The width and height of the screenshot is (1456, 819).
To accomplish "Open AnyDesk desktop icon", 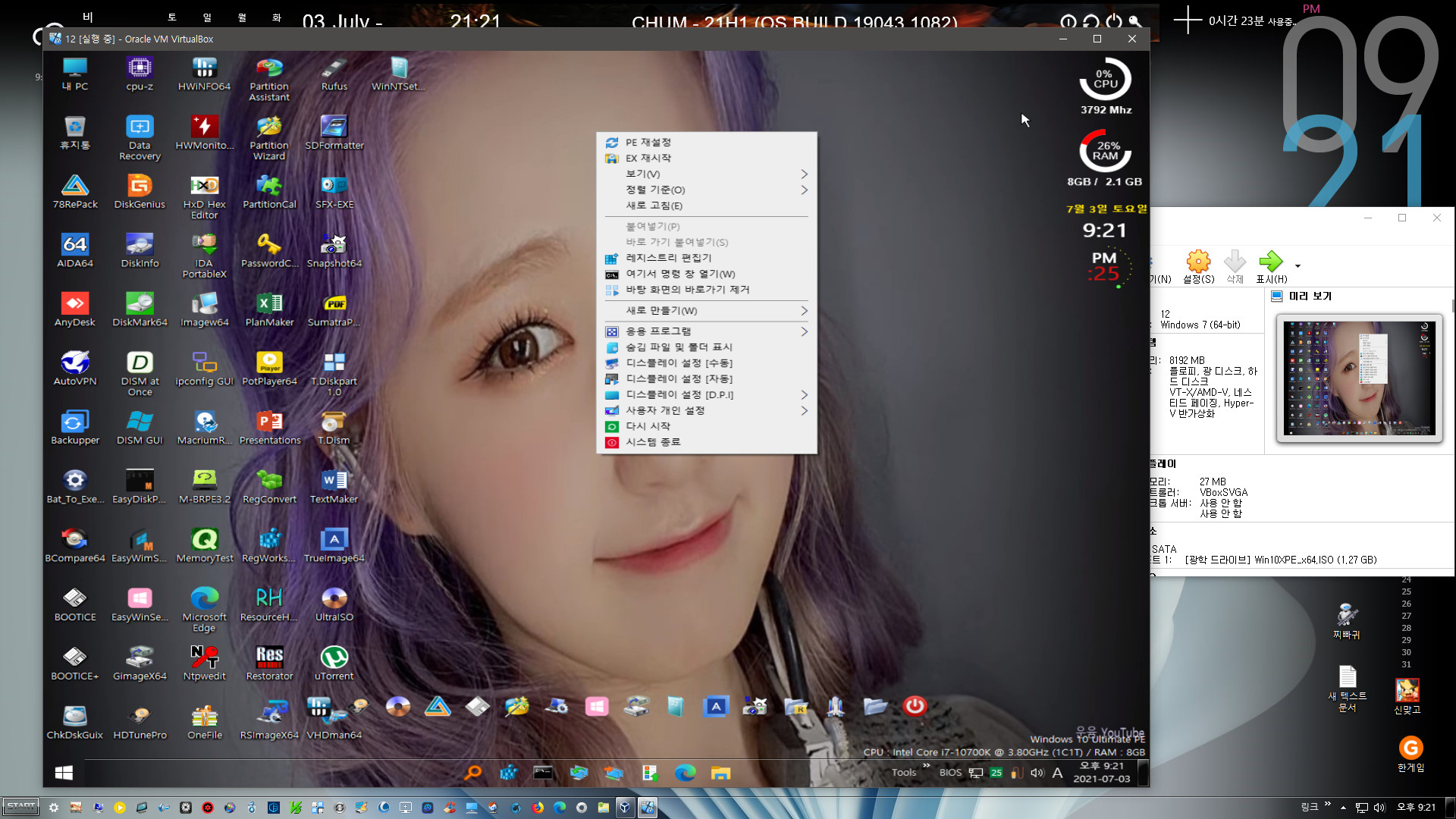I will [75, 309].
